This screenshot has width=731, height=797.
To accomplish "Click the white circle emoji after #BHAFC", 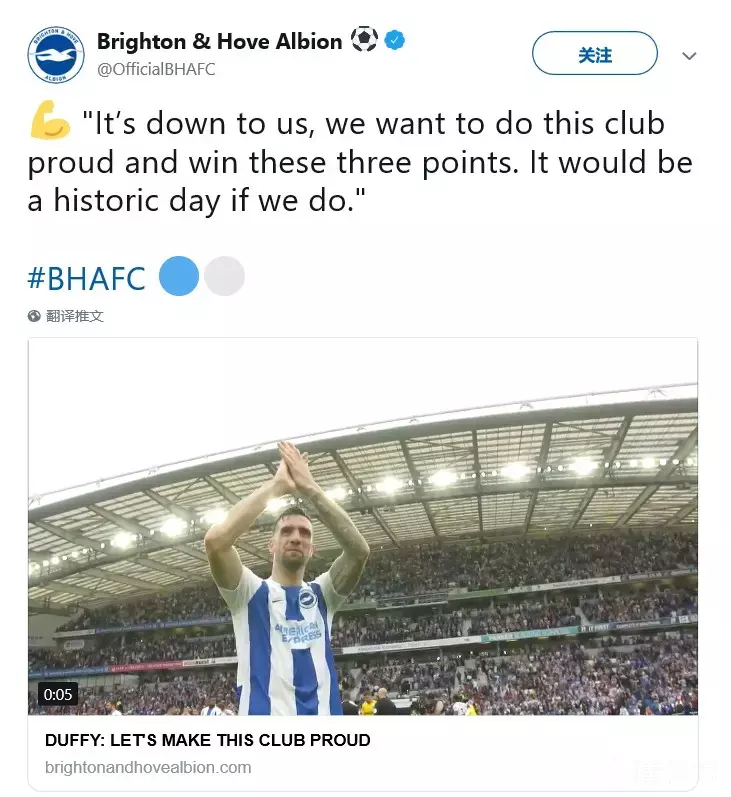I will [x=224, y=276].
